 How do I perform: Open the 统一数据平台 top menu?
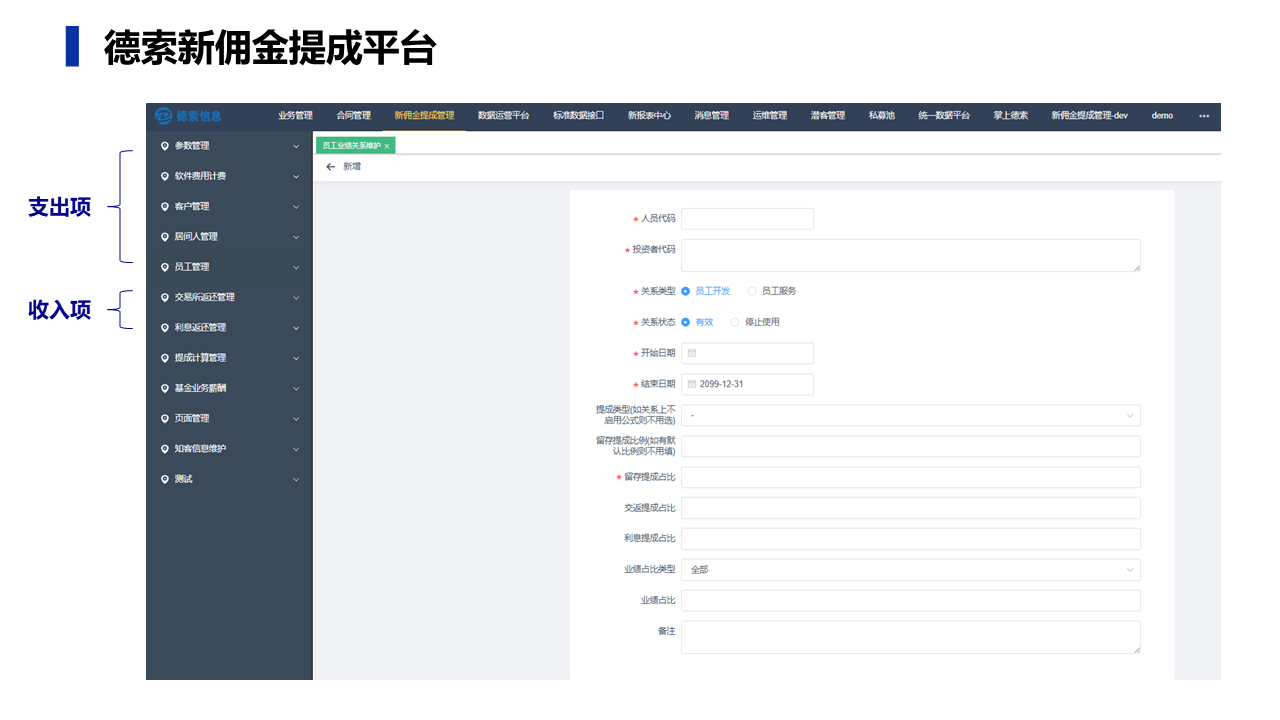[x=944, y=116]
